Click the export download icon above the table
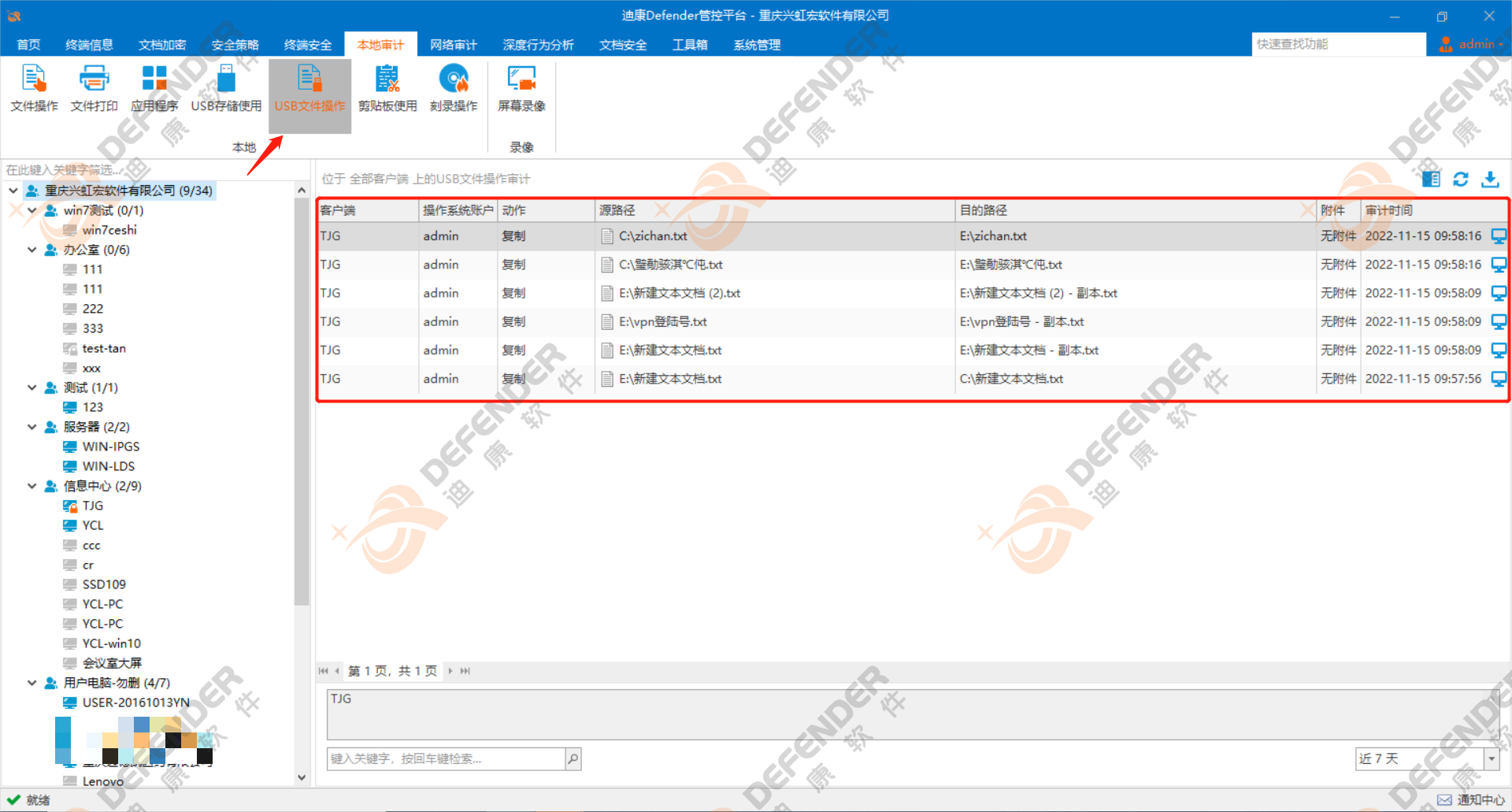This screenshot has width=1512, height=812. click(x=1490, y=180)
